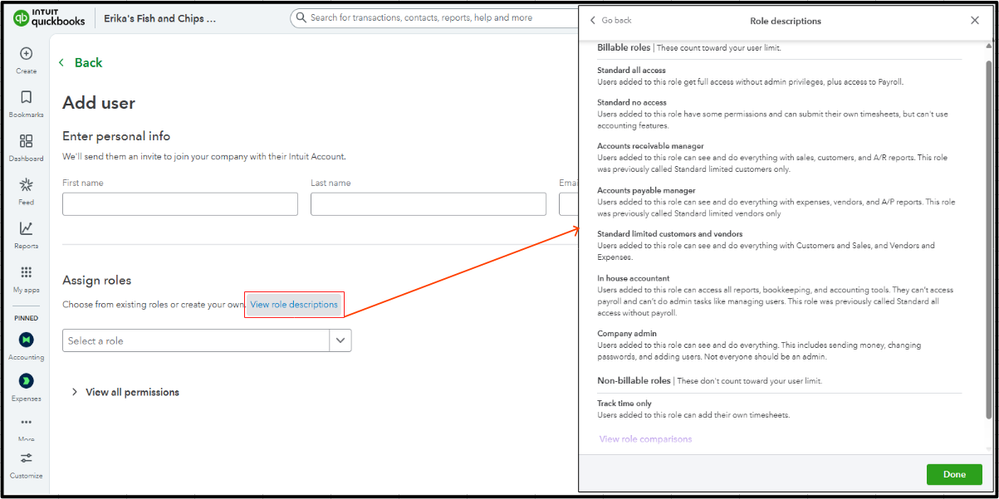Click the Intuit QuickBooks logo
The image size is (999, 499).
(x=48, y=18)
